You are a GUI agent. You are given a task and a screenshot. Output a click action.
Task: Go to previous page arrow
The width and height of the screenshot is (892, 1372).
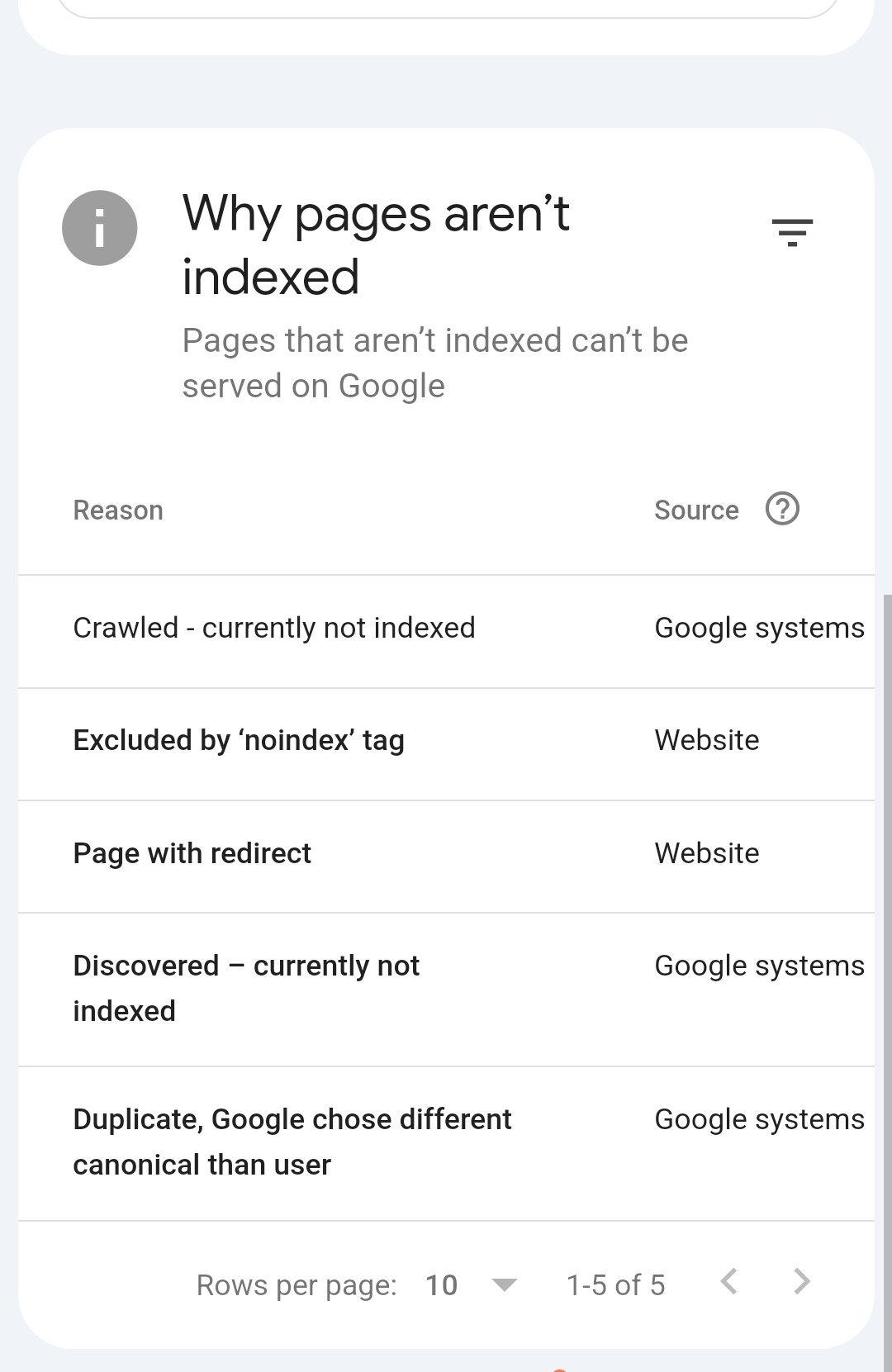tap(728, 1282)
